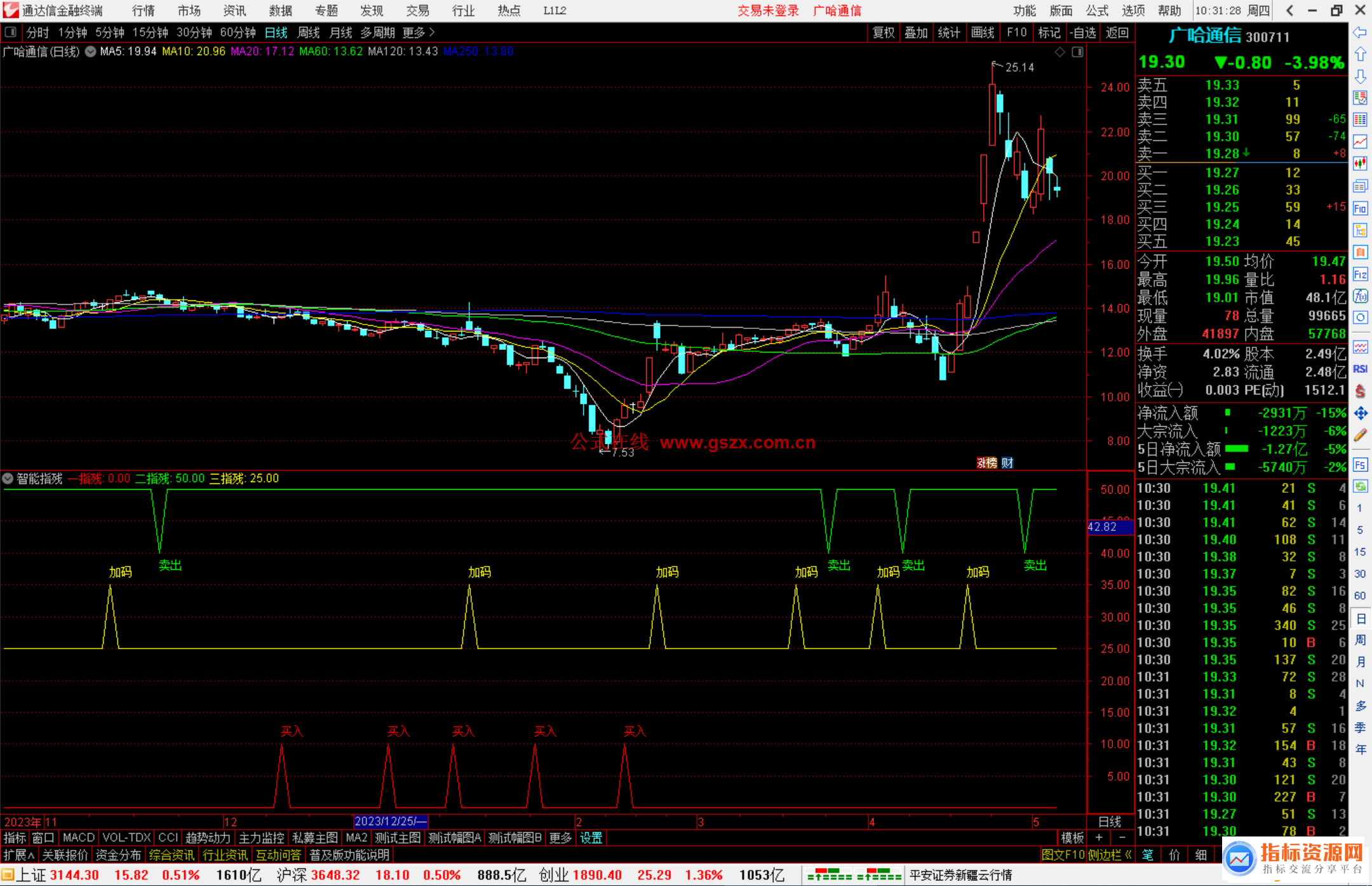Open the 复权 adjustment dropdown
Image resolution: width=1372 pixels, height=886 pixels.
(884, 32)
